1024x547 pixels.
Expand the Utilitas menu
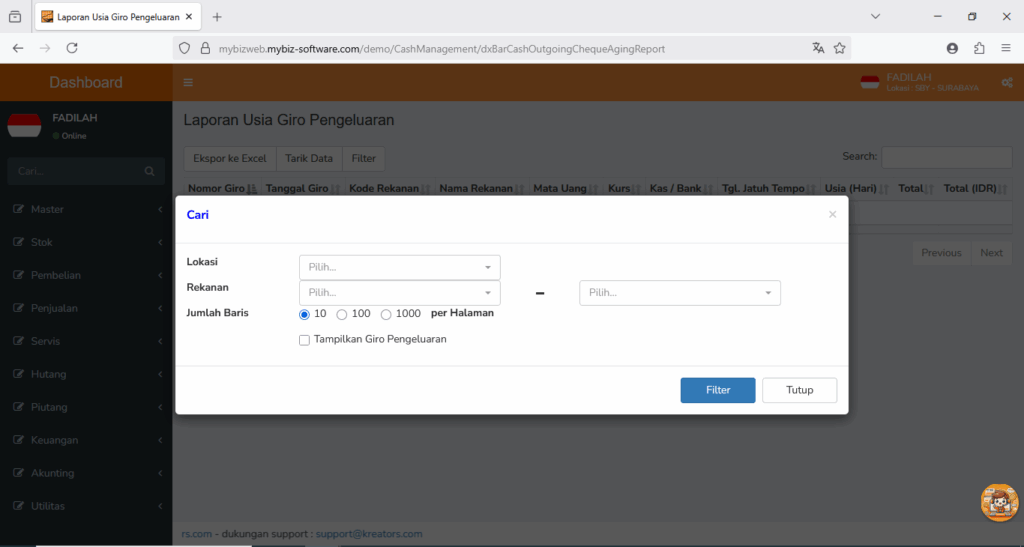(x=86, y=506)
